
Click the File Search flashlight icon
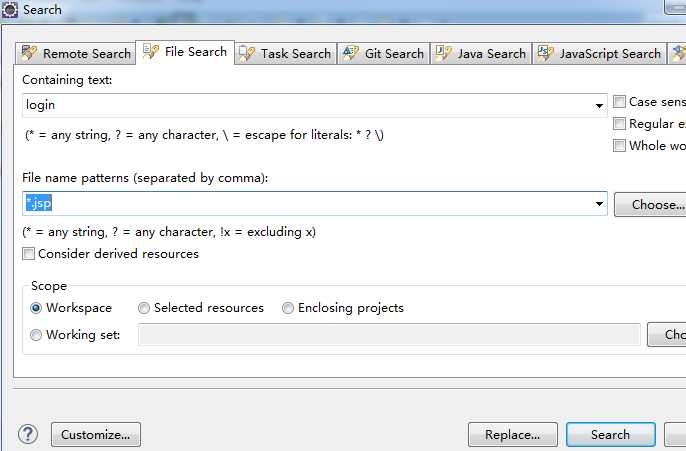[151, 51]
